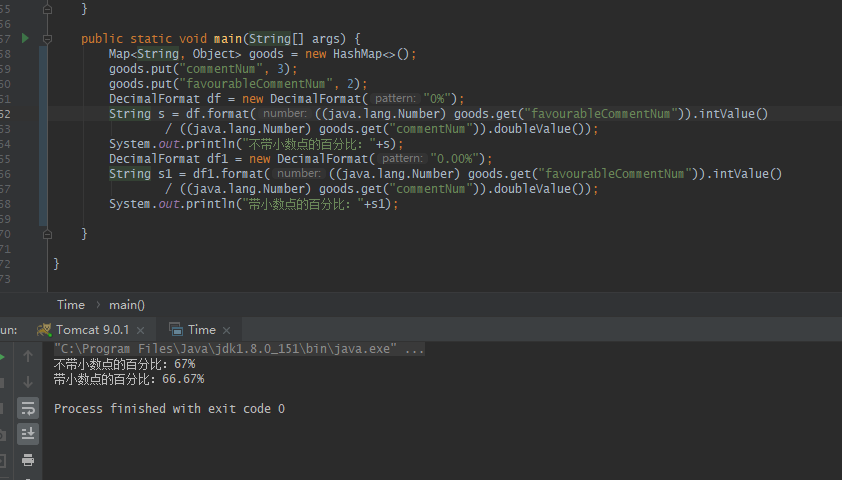Close the Time run tab
The width and height of the screenshot is (842, 480).
pyautogui.click(x=227, y=330)
